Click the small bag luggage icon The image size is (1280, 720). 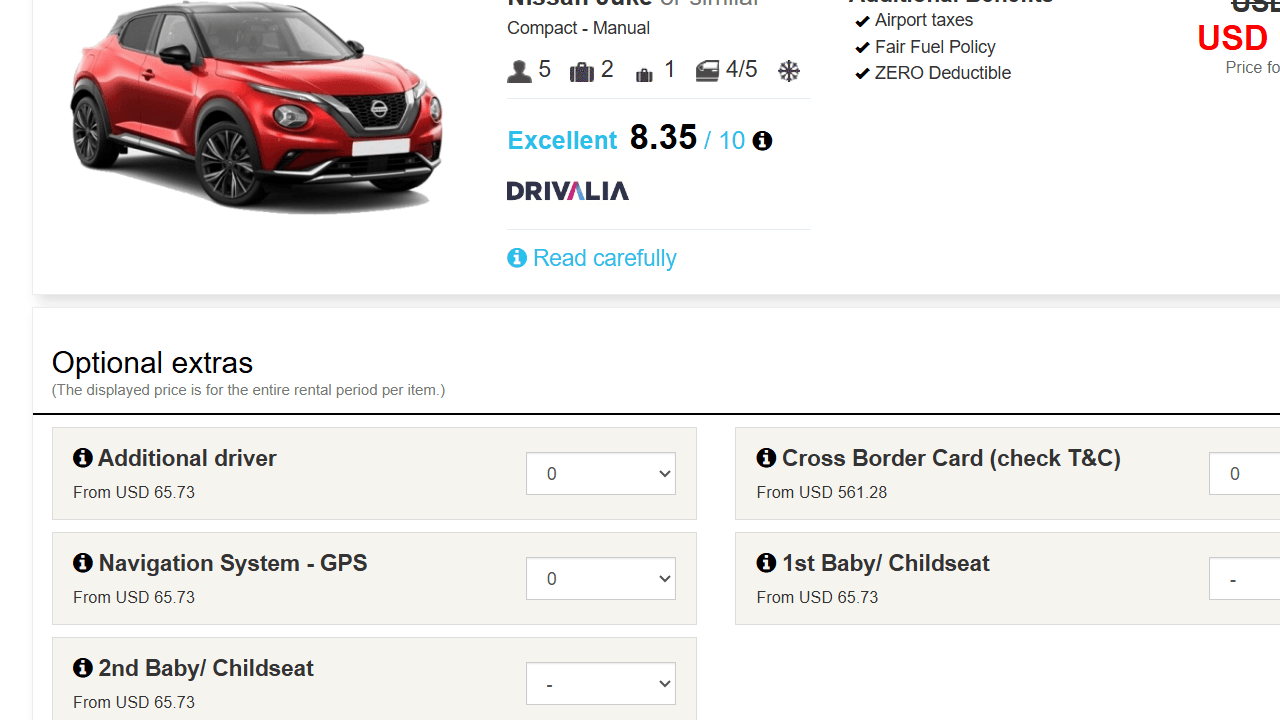pos(644,72)
